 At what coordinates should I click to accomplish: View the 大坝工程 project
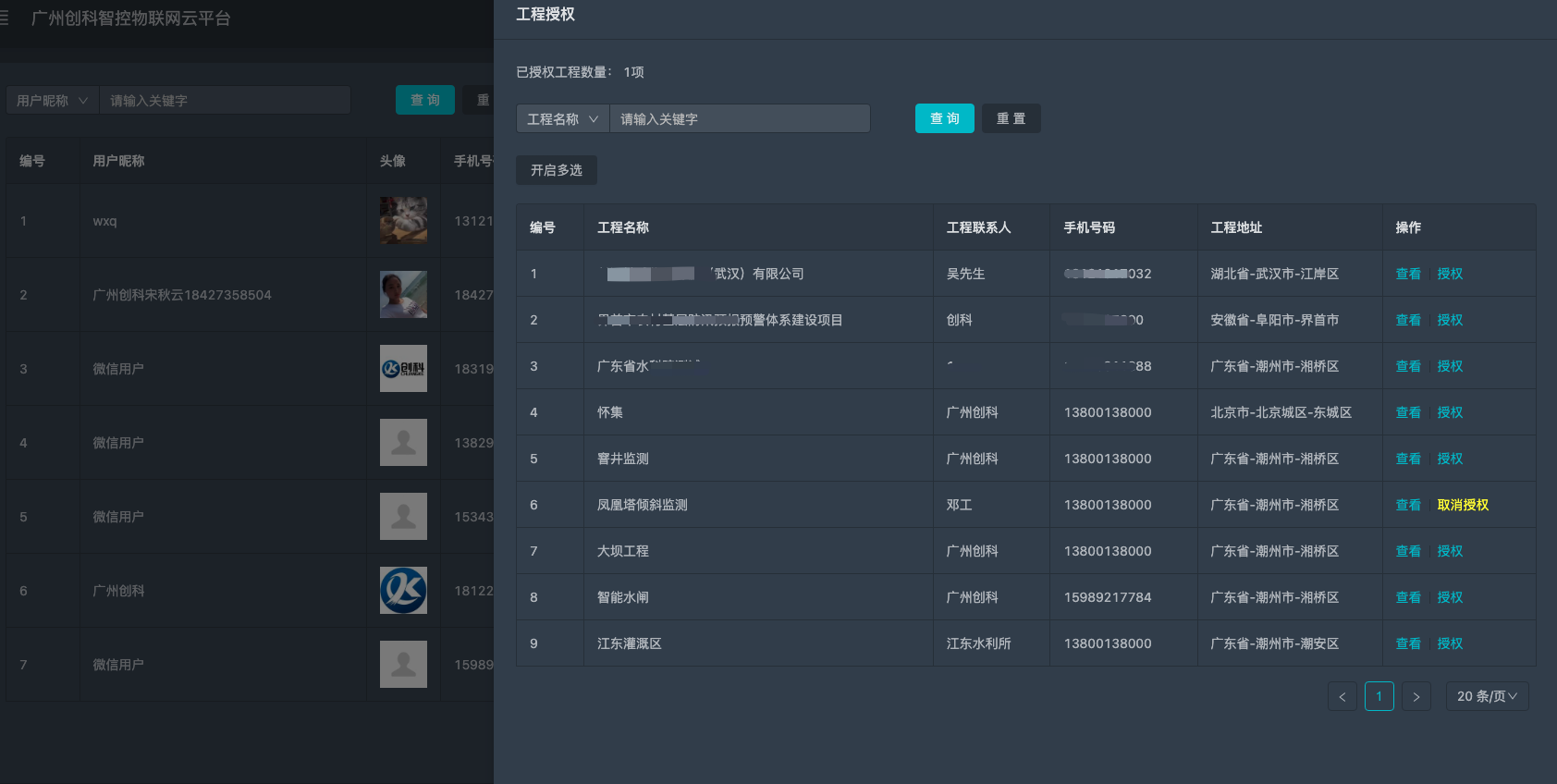point(1408,551)
